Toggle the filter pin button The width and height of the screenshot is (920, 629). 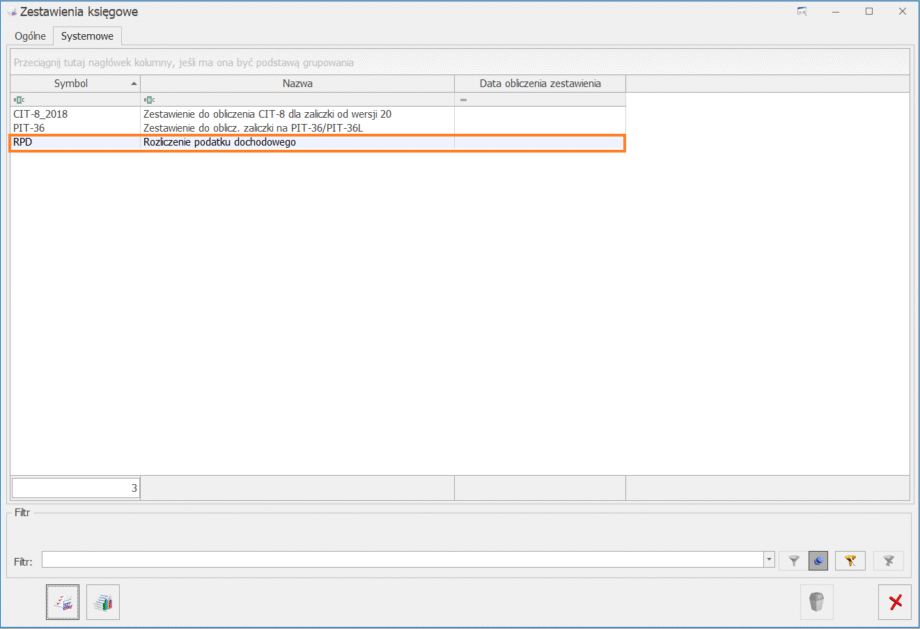pos(818,561)
